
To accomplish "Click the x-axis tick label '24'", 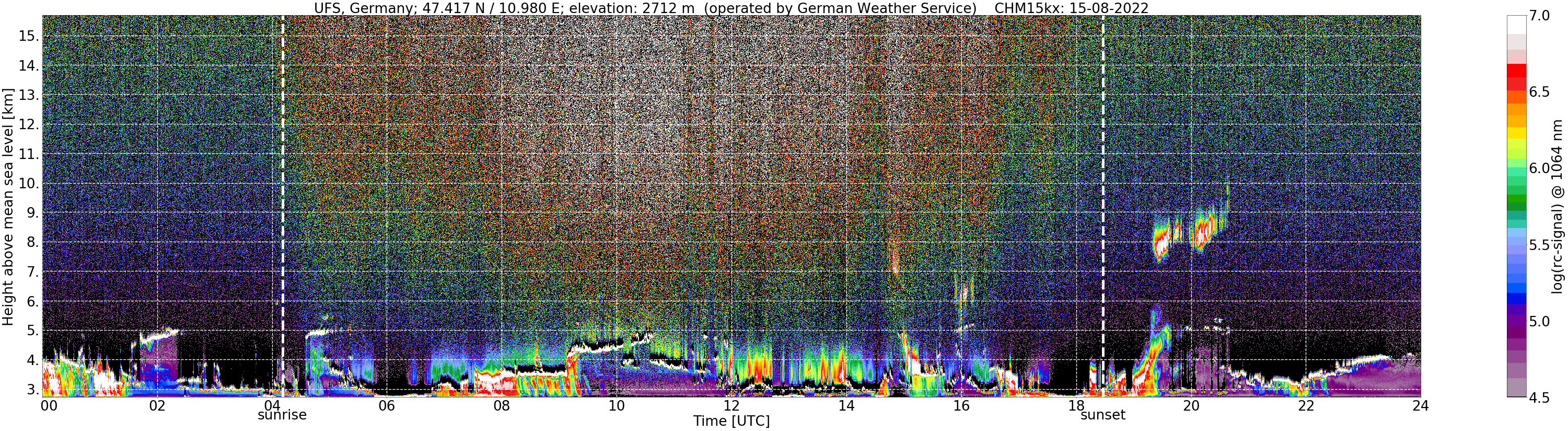I will (x=1420, y=405).
